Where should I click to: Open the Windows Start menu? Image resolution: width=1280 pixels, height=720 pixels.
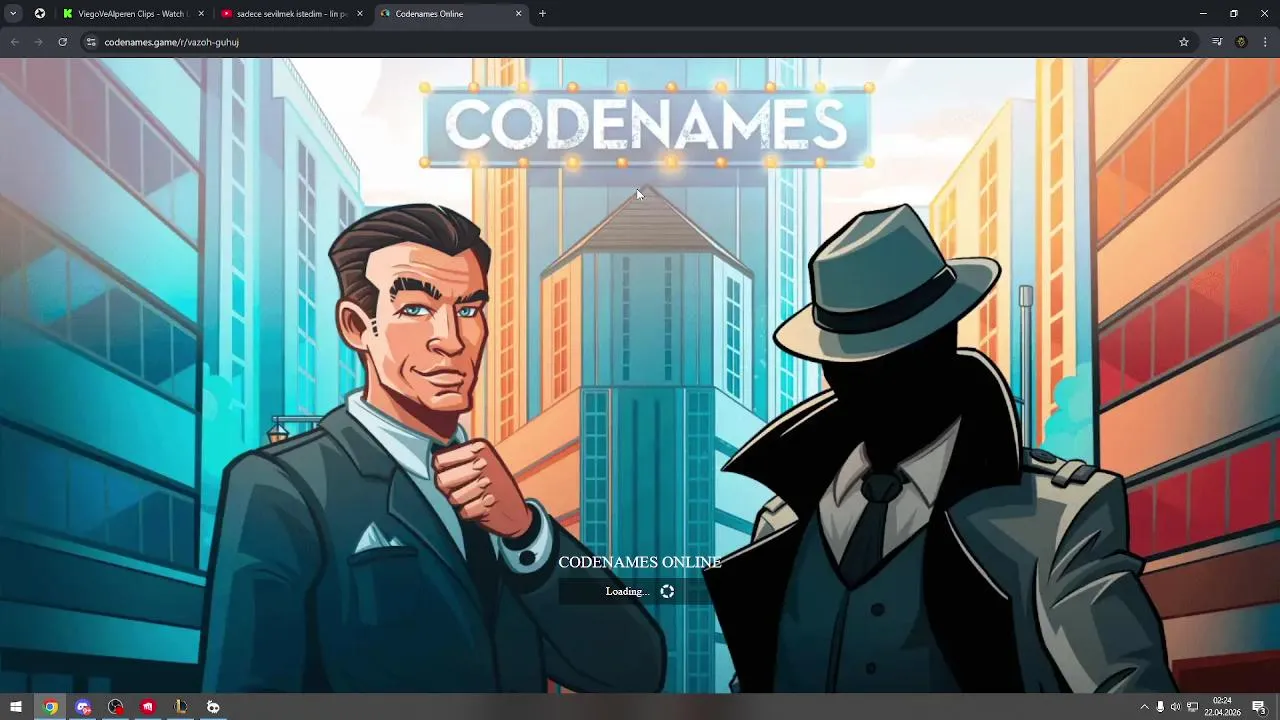tap(16, 707)
